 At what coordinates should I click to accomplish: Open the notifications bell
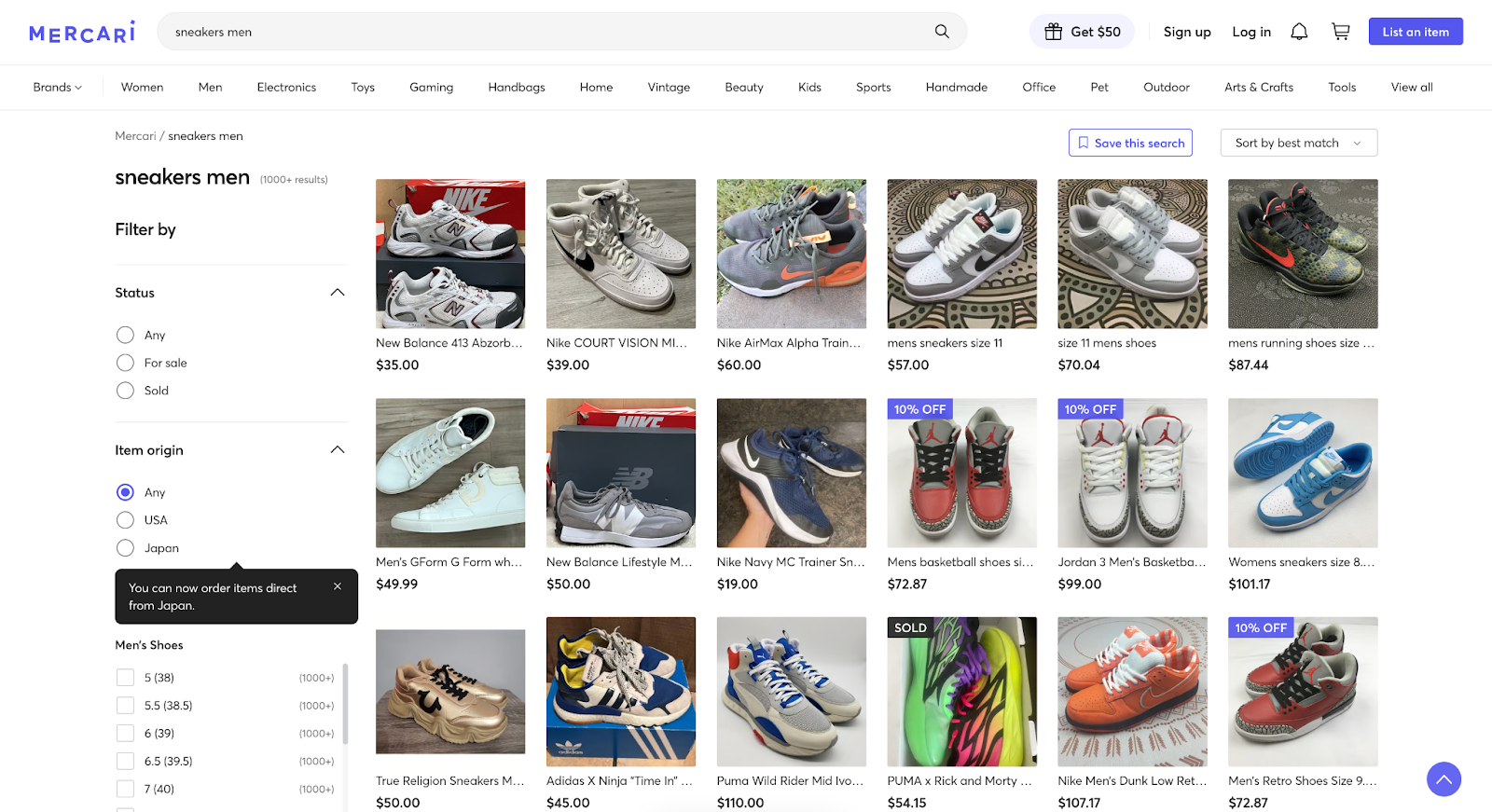(1299, 32)
